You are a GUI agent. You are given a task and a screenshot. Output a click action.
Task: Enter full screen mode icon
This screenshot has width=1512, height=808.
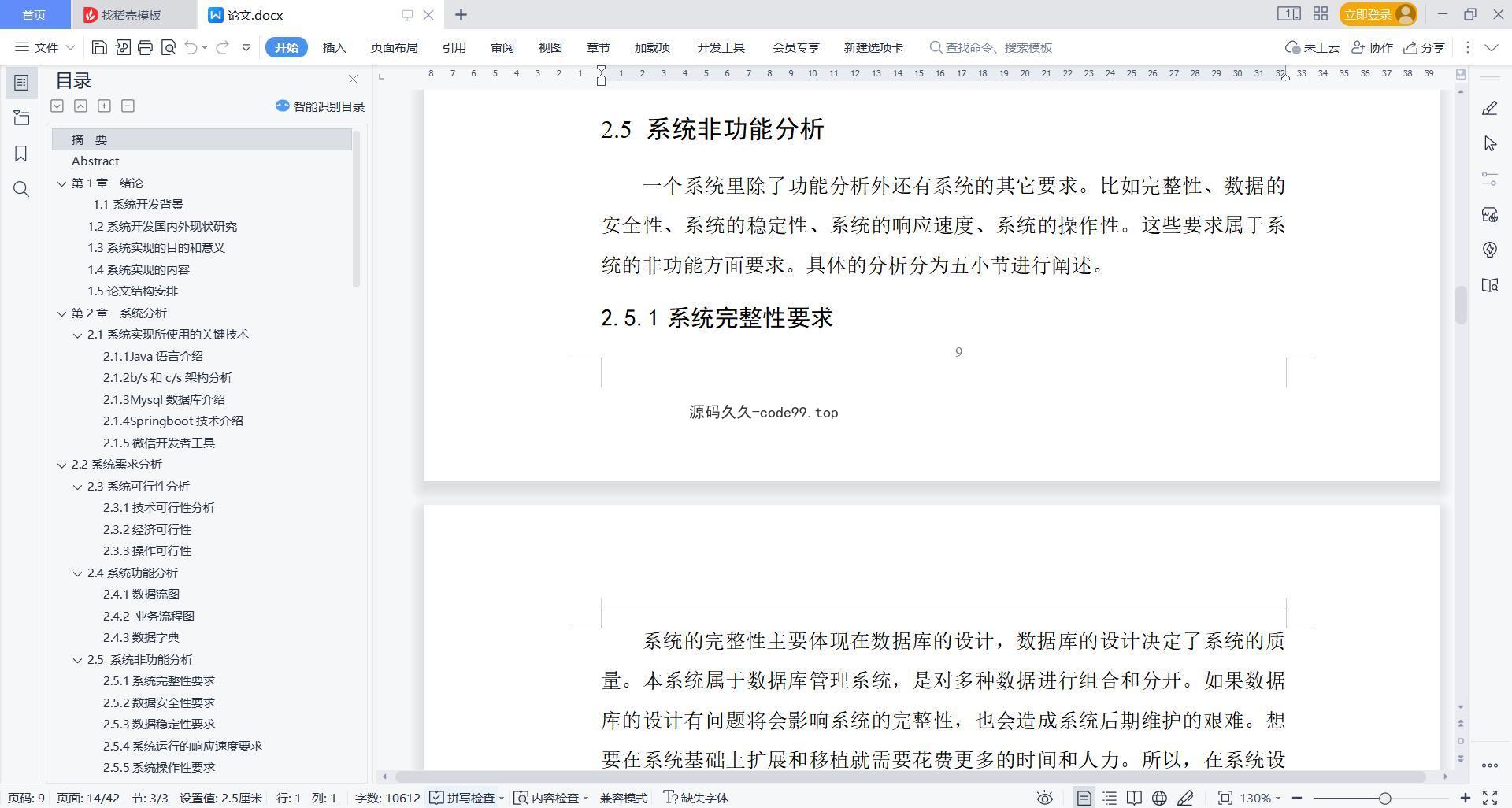coord(1490,798)
